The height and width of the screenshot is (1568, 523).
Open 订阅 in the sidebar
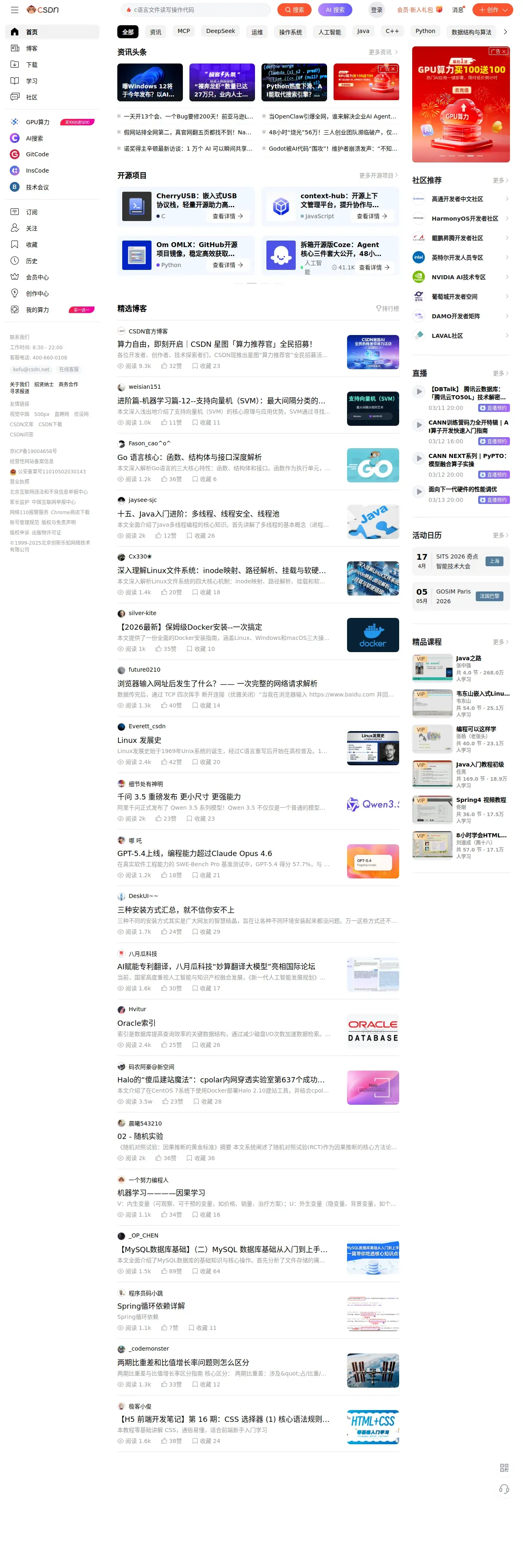[x=53, y=212]
